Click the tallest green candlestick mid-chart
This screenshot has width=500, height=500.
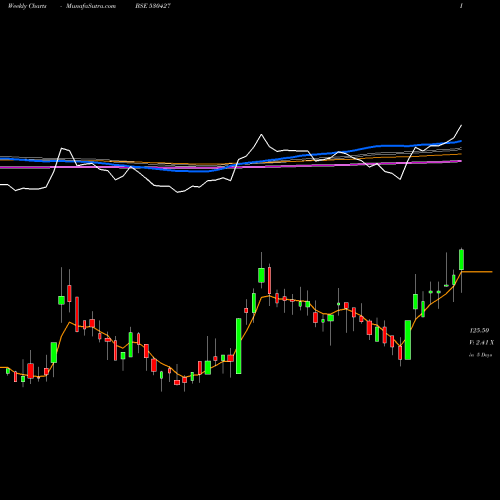tap(239, 346)
